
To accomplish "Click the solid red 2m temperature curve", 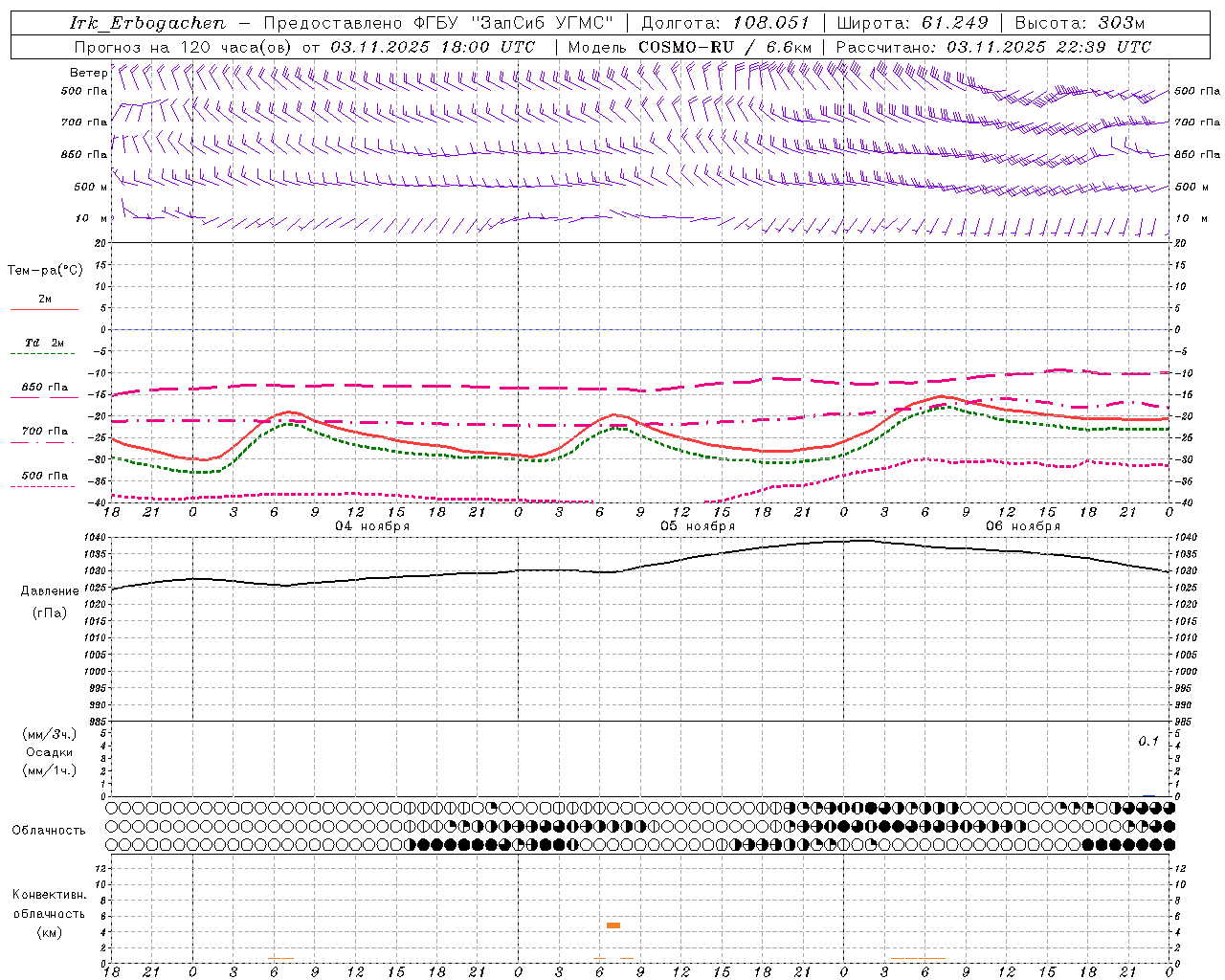I will (x=641, y=422).
